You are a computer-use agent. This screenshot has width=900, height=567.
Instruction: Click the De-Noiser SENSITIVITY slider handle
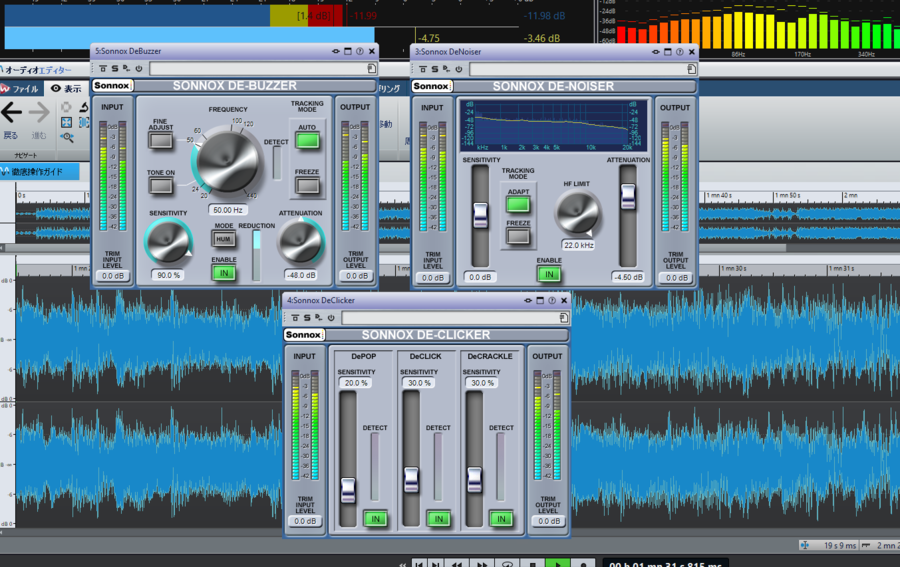point(480,215)
